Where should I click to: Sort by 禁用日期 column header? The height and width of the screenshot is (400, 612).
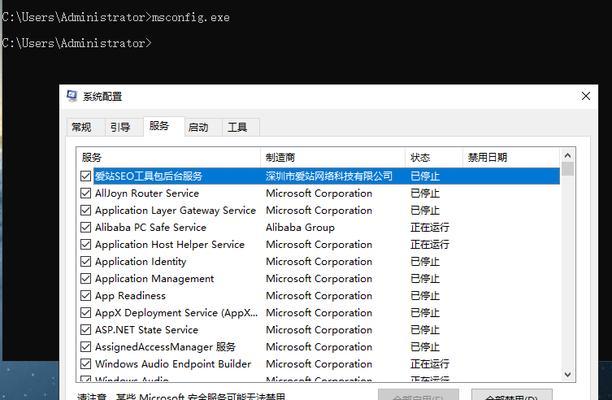(511, 157)
